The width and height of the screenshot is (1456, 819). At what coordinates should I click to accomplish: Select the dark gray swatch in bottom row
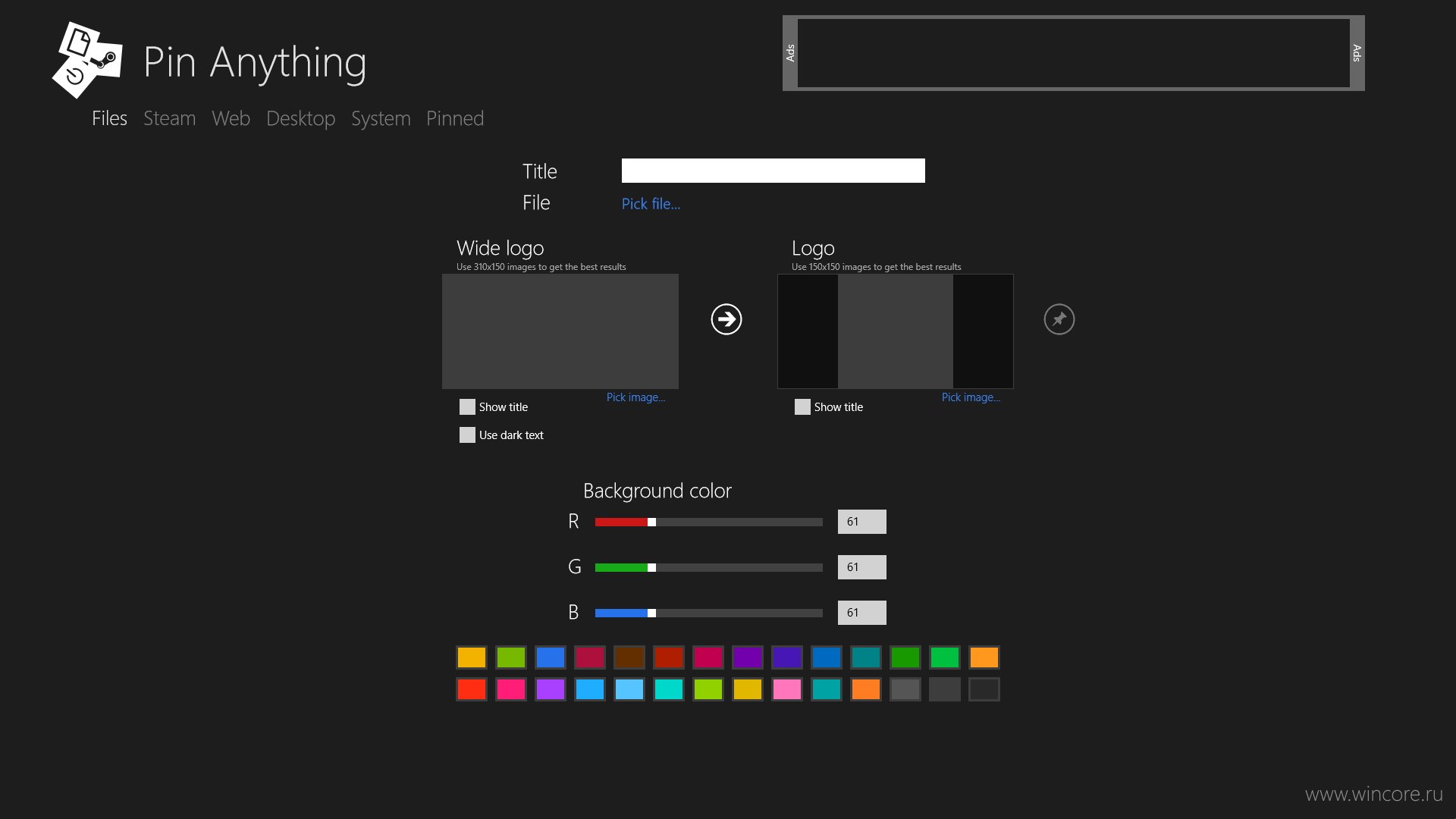[945, 689]
